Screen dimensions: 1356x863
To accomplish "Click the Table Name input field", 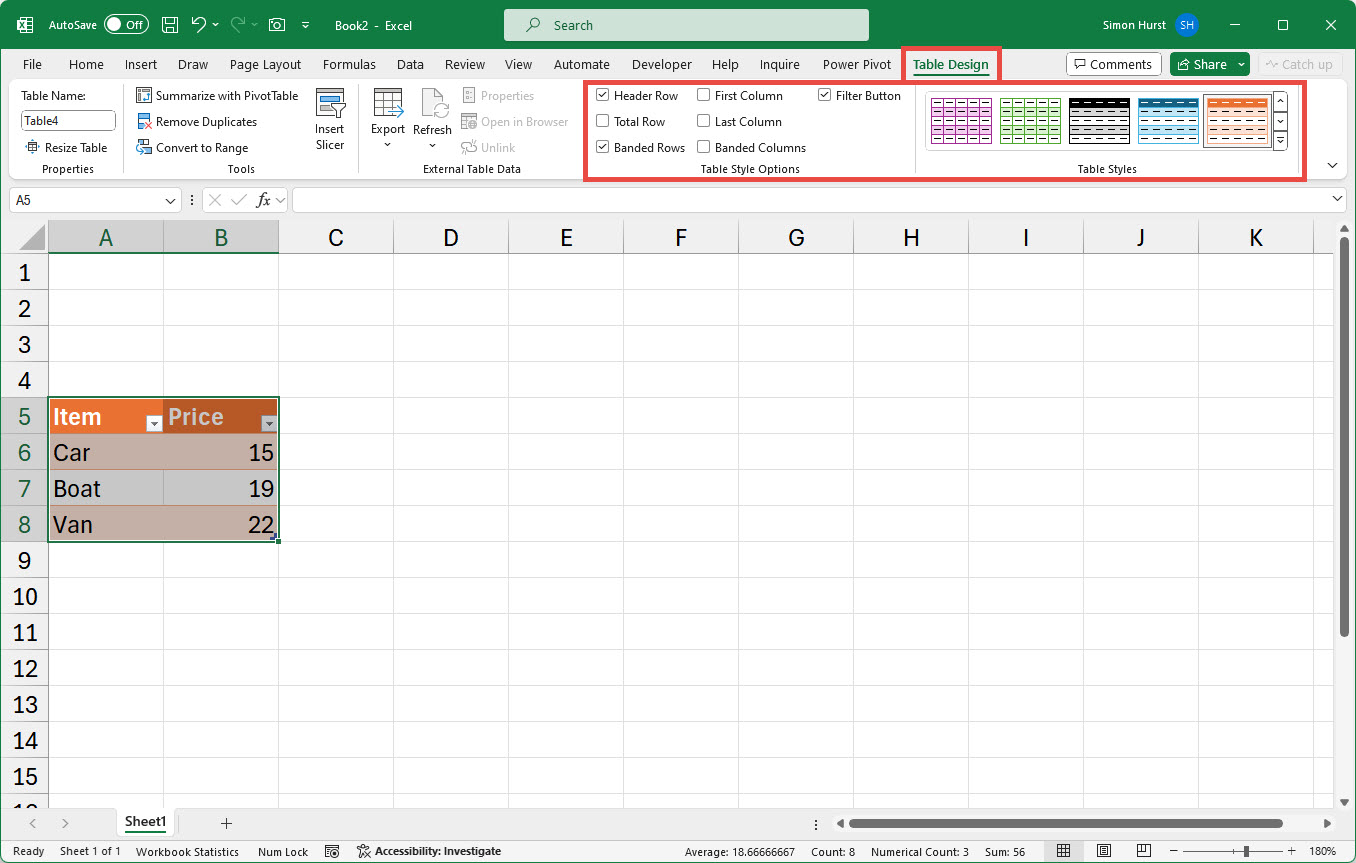I will coord(68,121).
